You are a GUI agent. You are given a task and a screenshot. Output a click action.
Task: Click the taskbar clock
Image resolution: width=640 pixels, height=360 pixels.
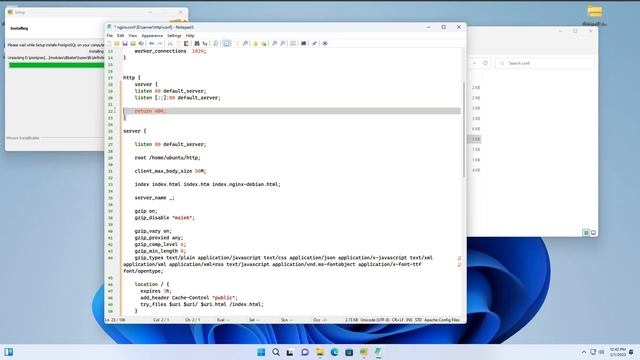[x=617, y=352]
